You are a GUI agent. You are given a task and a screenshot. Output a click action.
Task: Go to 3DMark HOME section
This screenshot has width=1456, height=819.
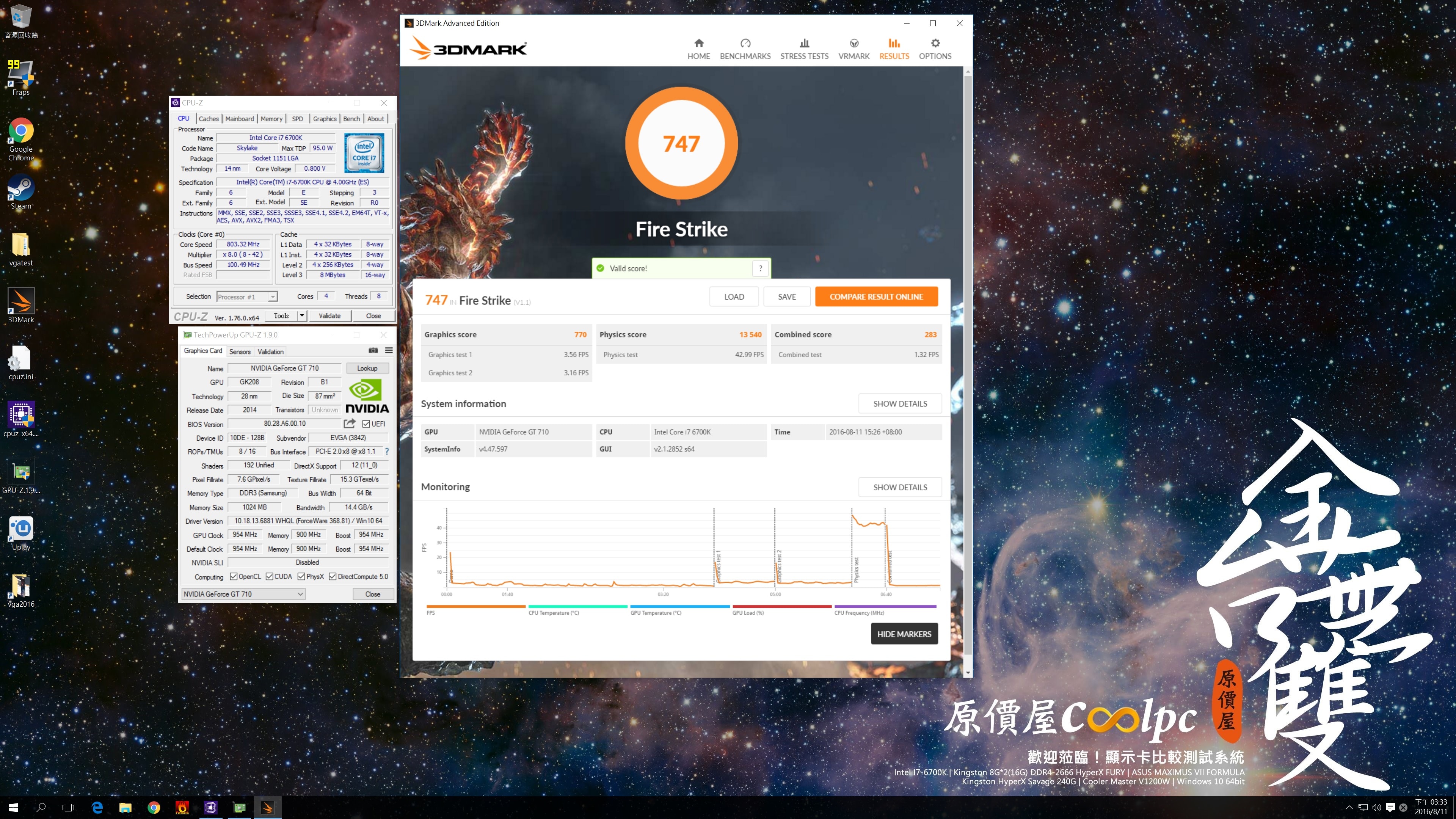(698, 49)
